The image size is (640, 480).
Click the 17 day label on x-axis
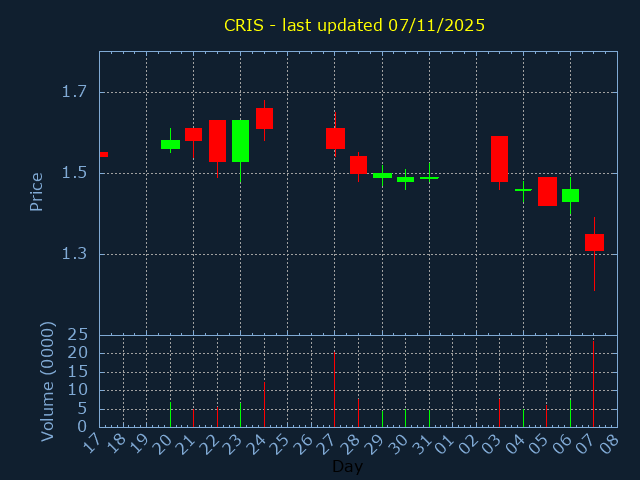(94, 442)
